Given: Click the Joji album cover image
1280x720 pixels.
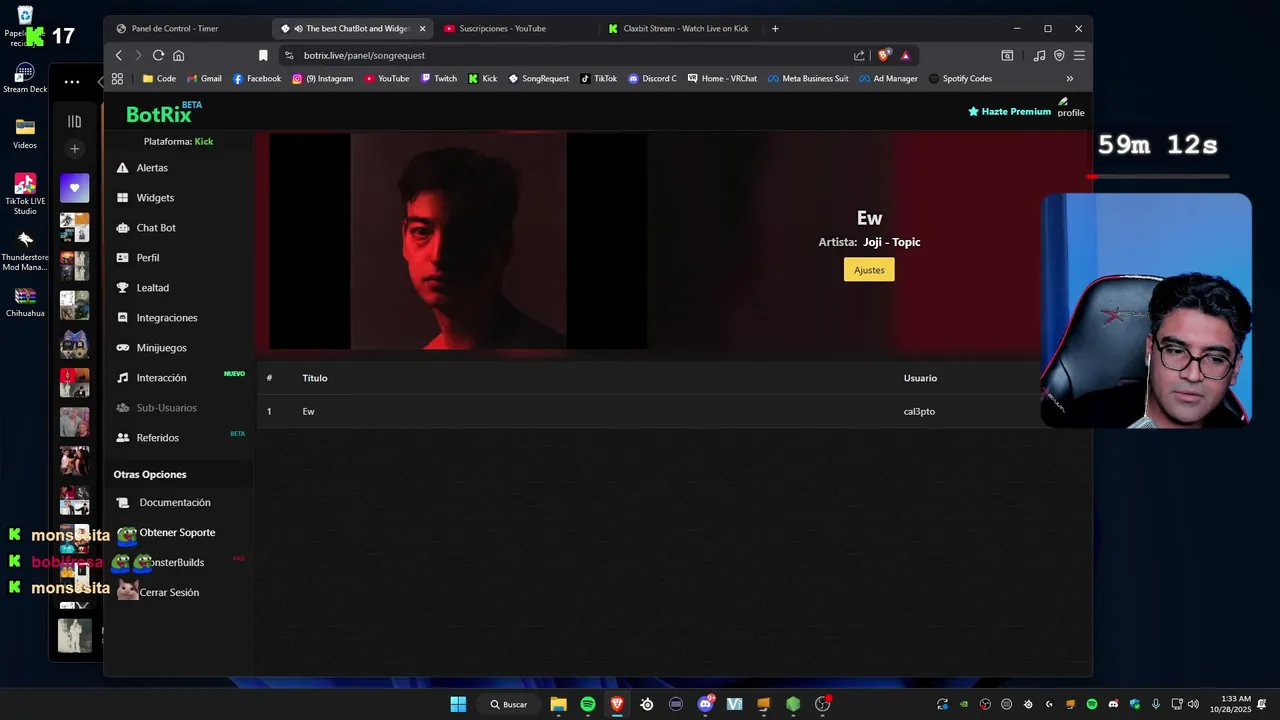Looking at the screenshot, I should [458, 241].
